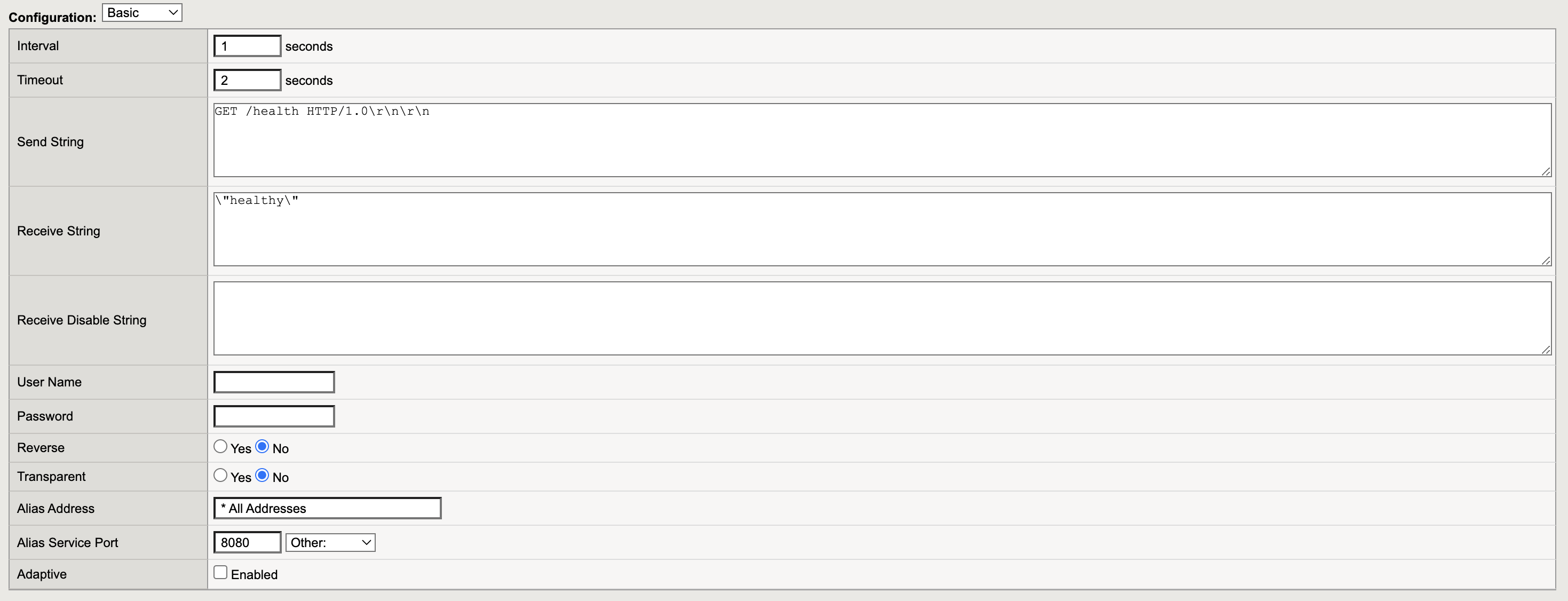The width and height of the screenshot is (1568, 601).
Task: Click the Interval seconds field
Action: click(x=247, y=46)
